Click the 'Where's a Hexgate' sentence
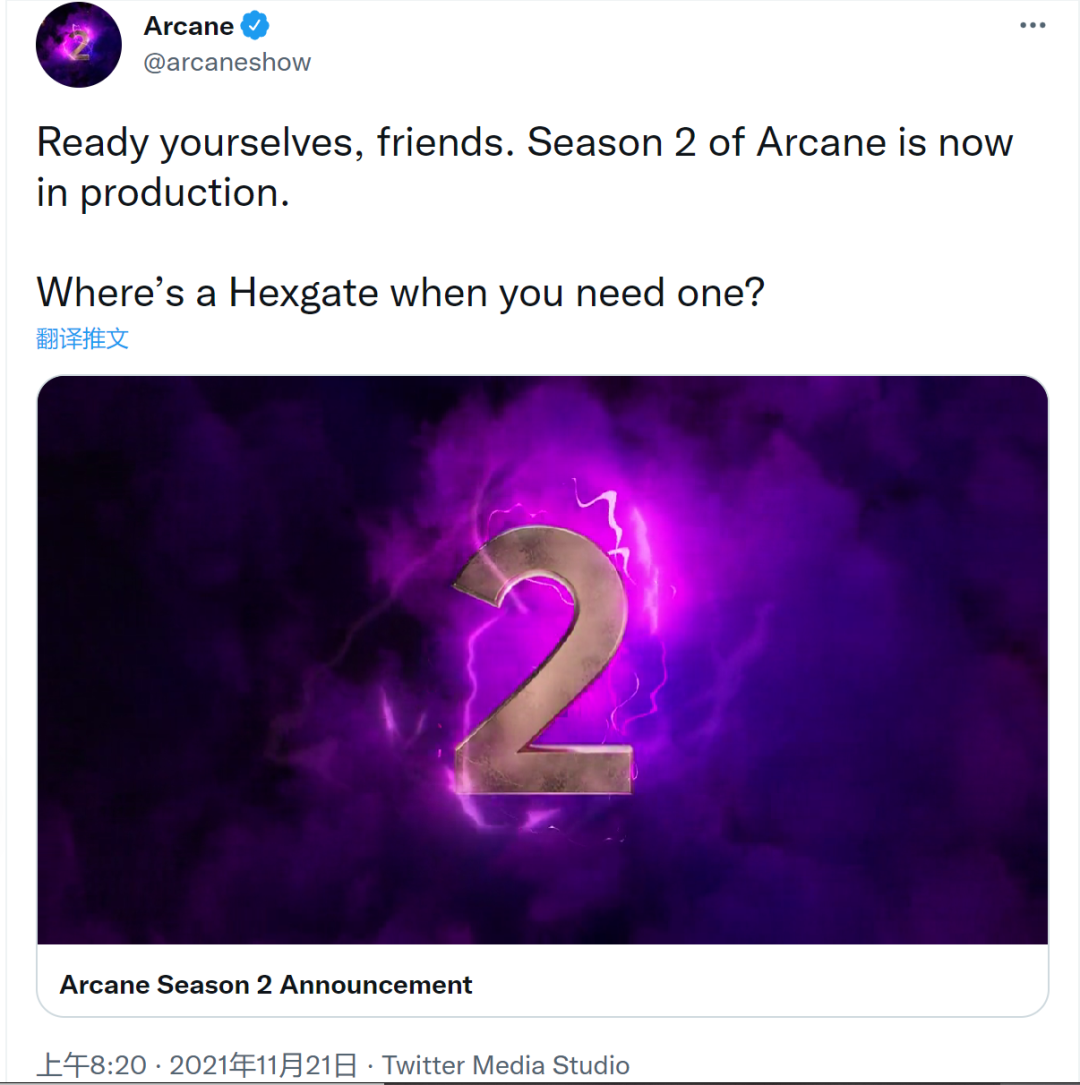This screenshot has height=1085, width=1080. click(401, 293)
